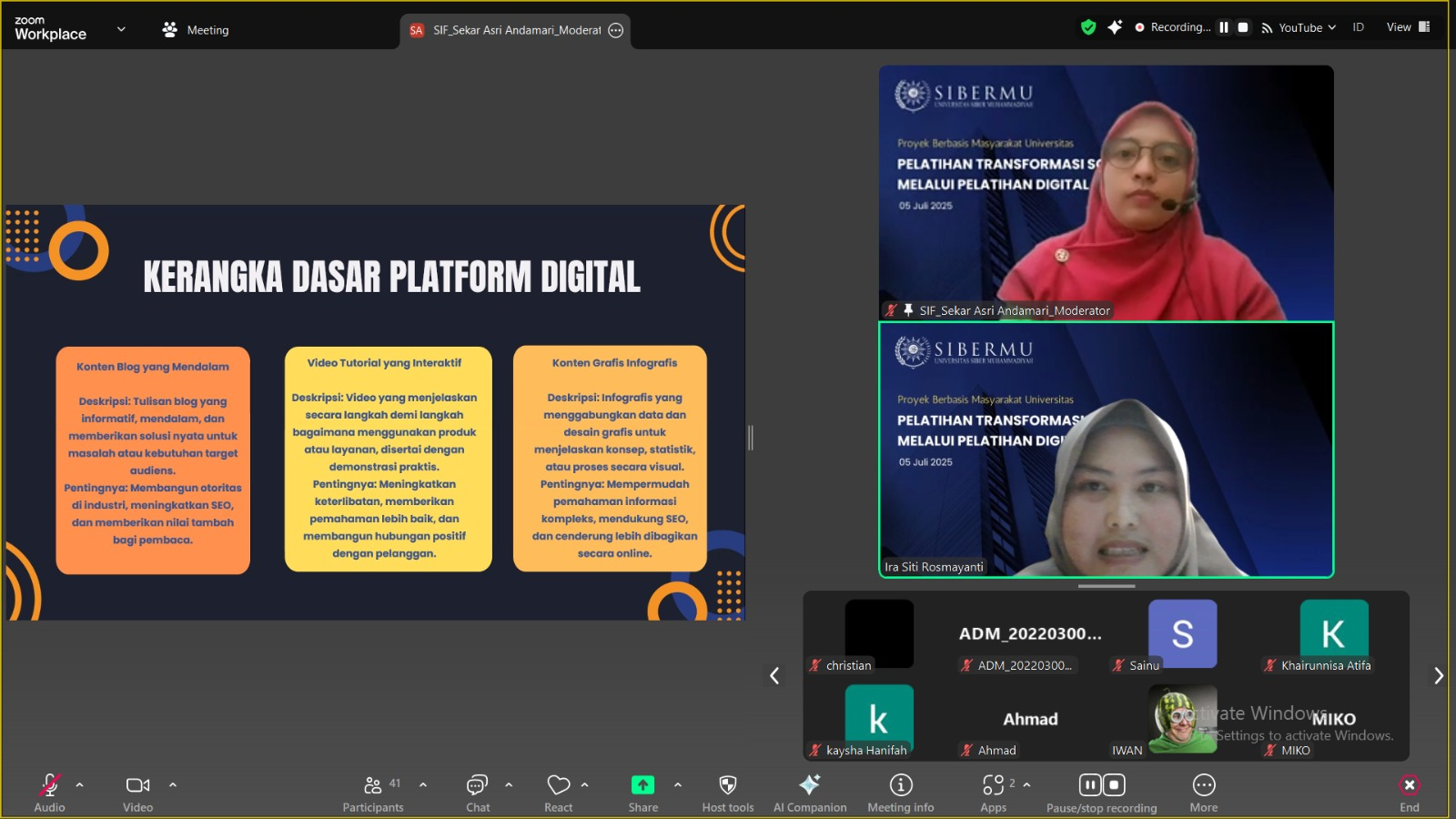Image resolution: width=1456 pixels, height=819 pixels.
Task: Click the green encryption shield icon
Action: tap(1088, 27)
